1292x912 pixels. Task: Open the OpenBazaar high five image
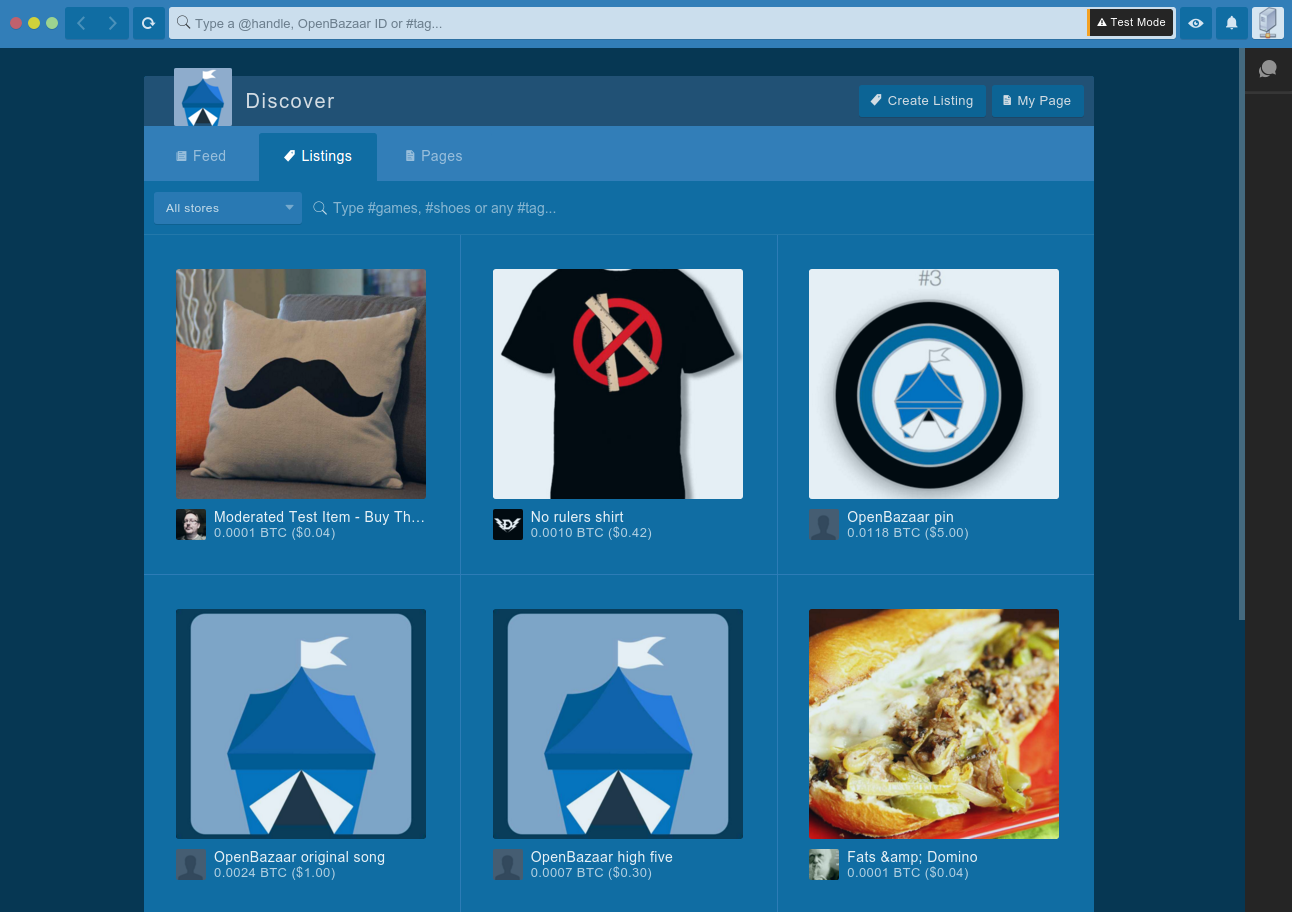(x=618, y=724)
